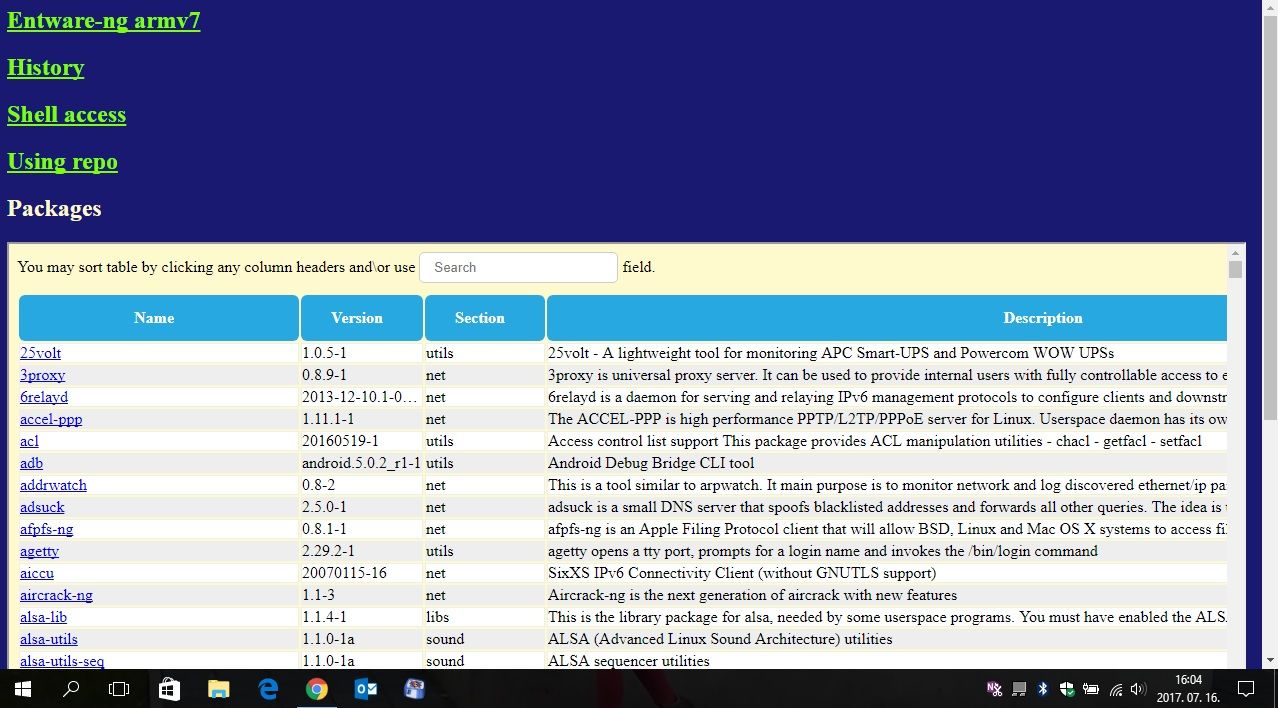
Task: Open Bluetooth tray icon
Action: (1042, 689)
